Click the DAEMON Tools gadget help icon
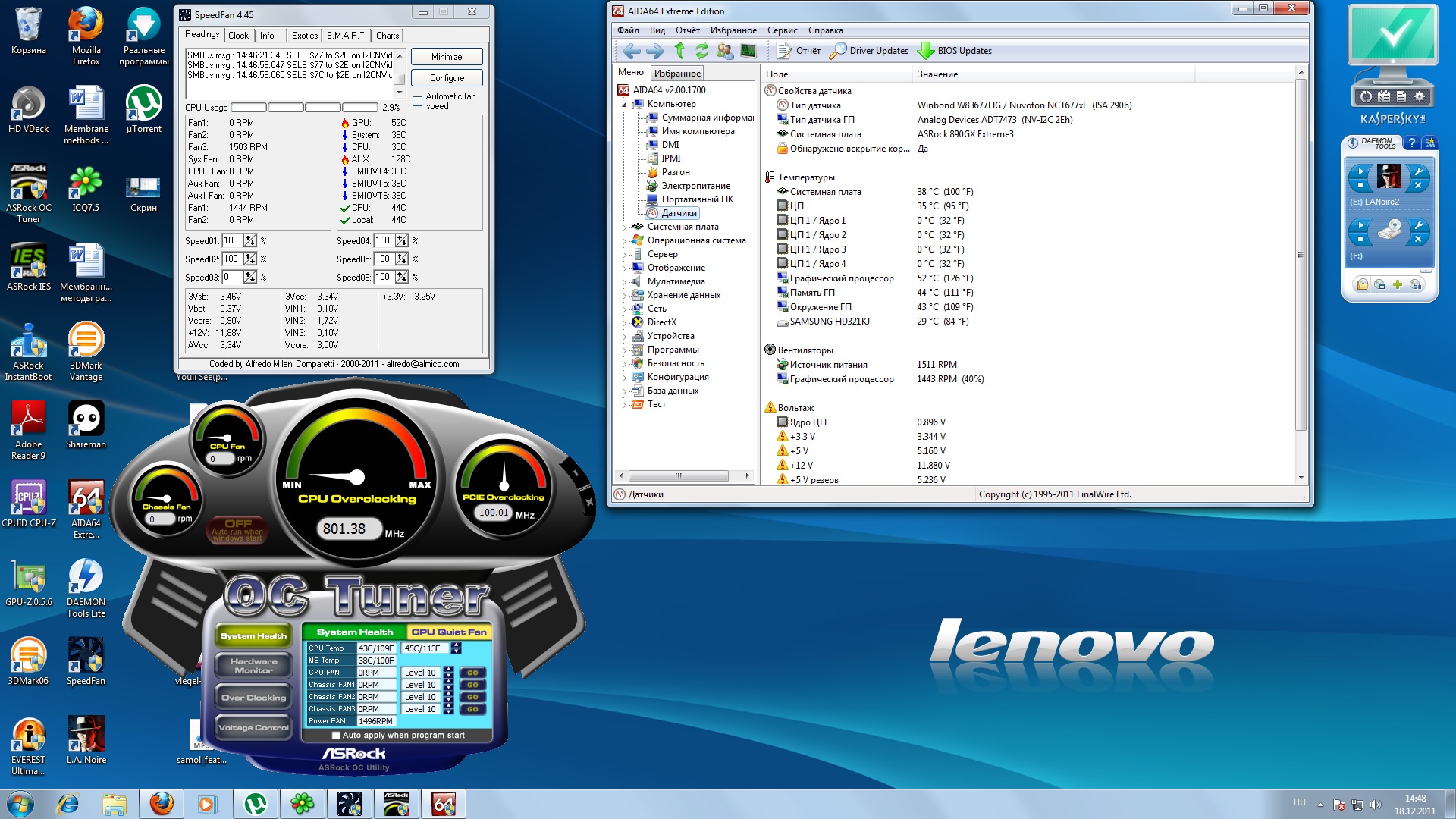The width and height of the screenshot is (1456, 819). 1411,143
